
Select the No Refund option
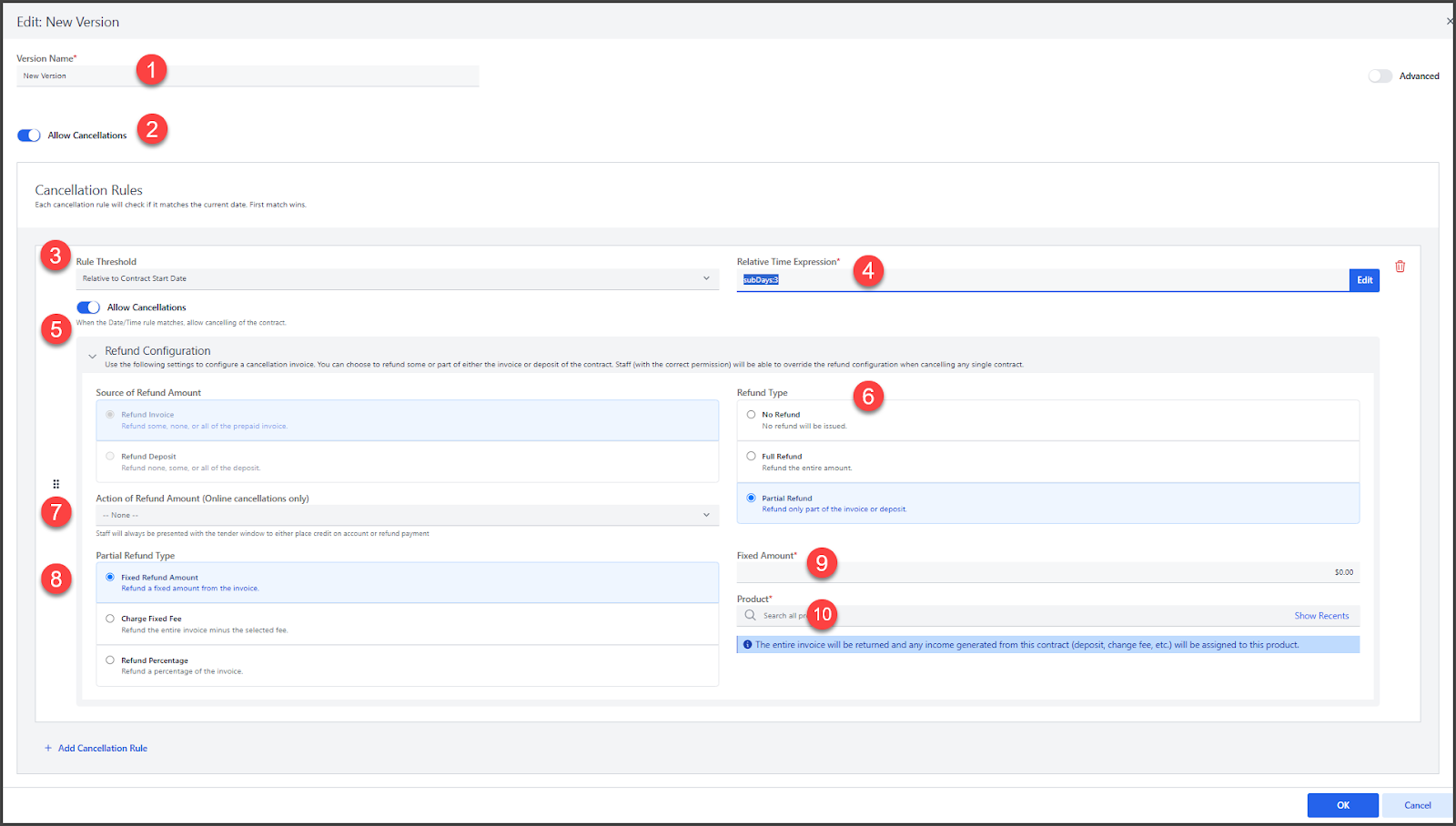[x=752, y=415]
